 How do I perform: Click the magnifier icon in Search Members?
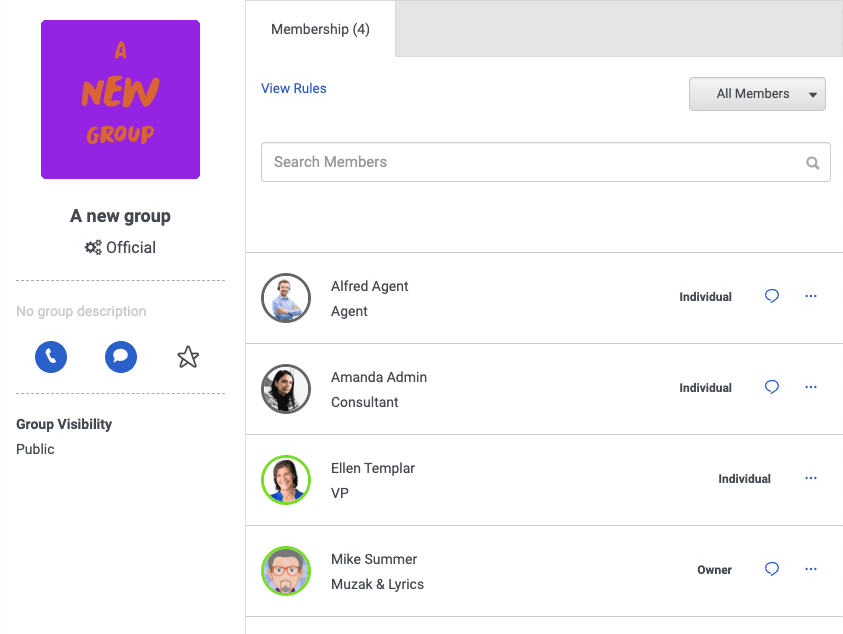coord(811,161)
